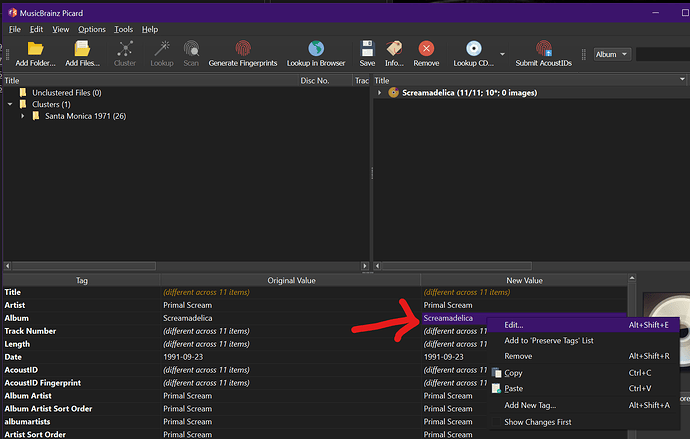
Task: Select Edit... in the context menu
Action: [513, 324]
